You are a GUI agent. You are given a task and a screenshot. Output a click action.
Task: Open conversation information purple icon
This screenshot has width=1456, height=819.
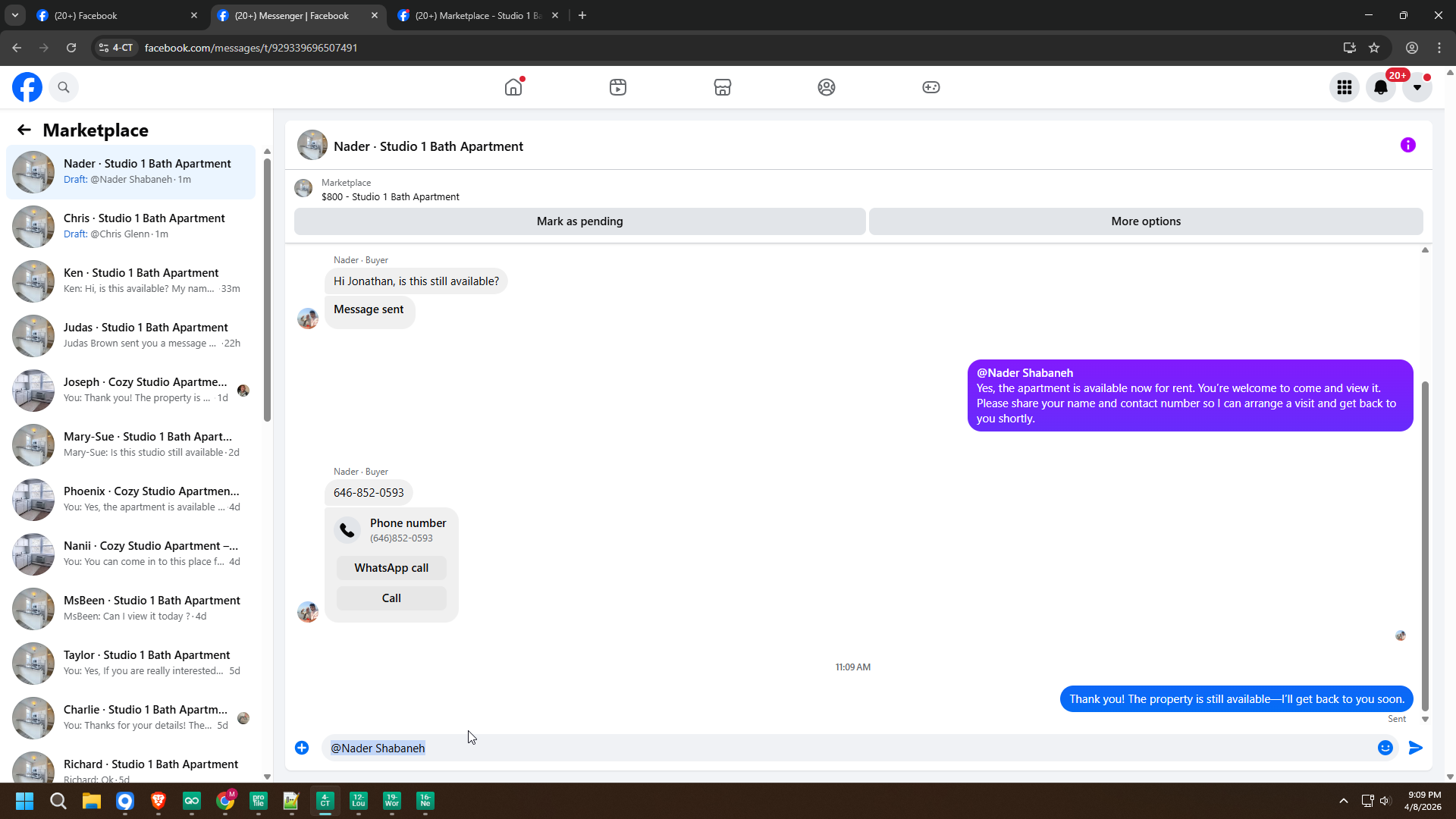point(1407,145)
